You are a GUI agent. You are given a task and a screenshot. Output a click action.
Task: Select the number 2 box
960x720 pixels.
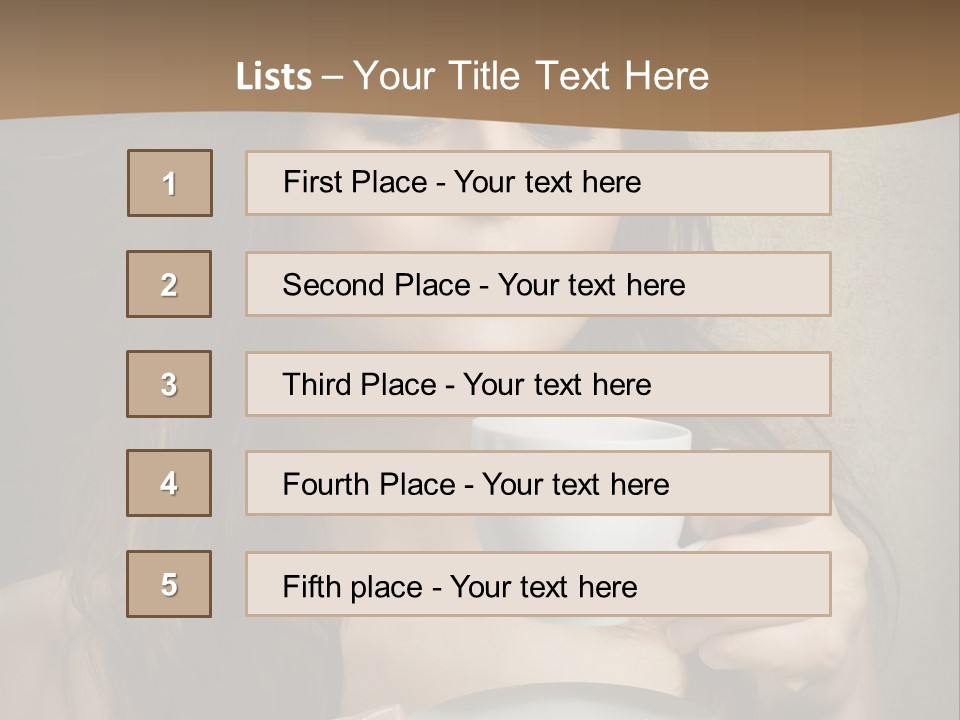(169, 284)
